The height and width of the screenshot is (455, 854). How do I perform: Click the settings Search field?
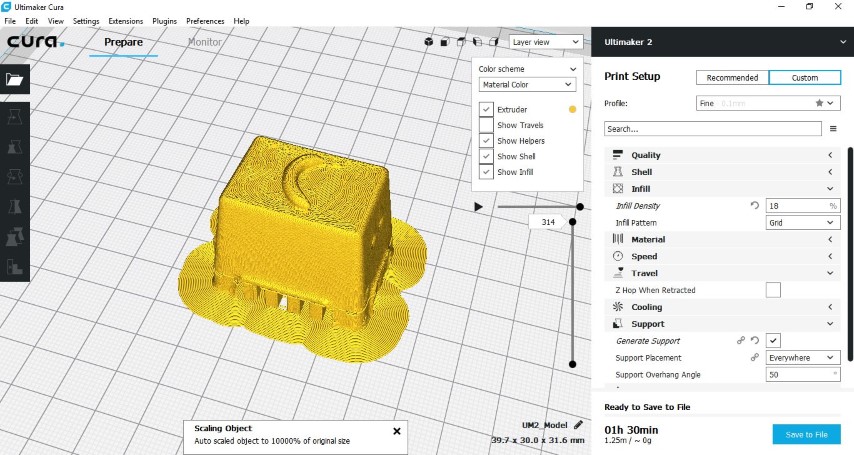click(x=712, y=129)
